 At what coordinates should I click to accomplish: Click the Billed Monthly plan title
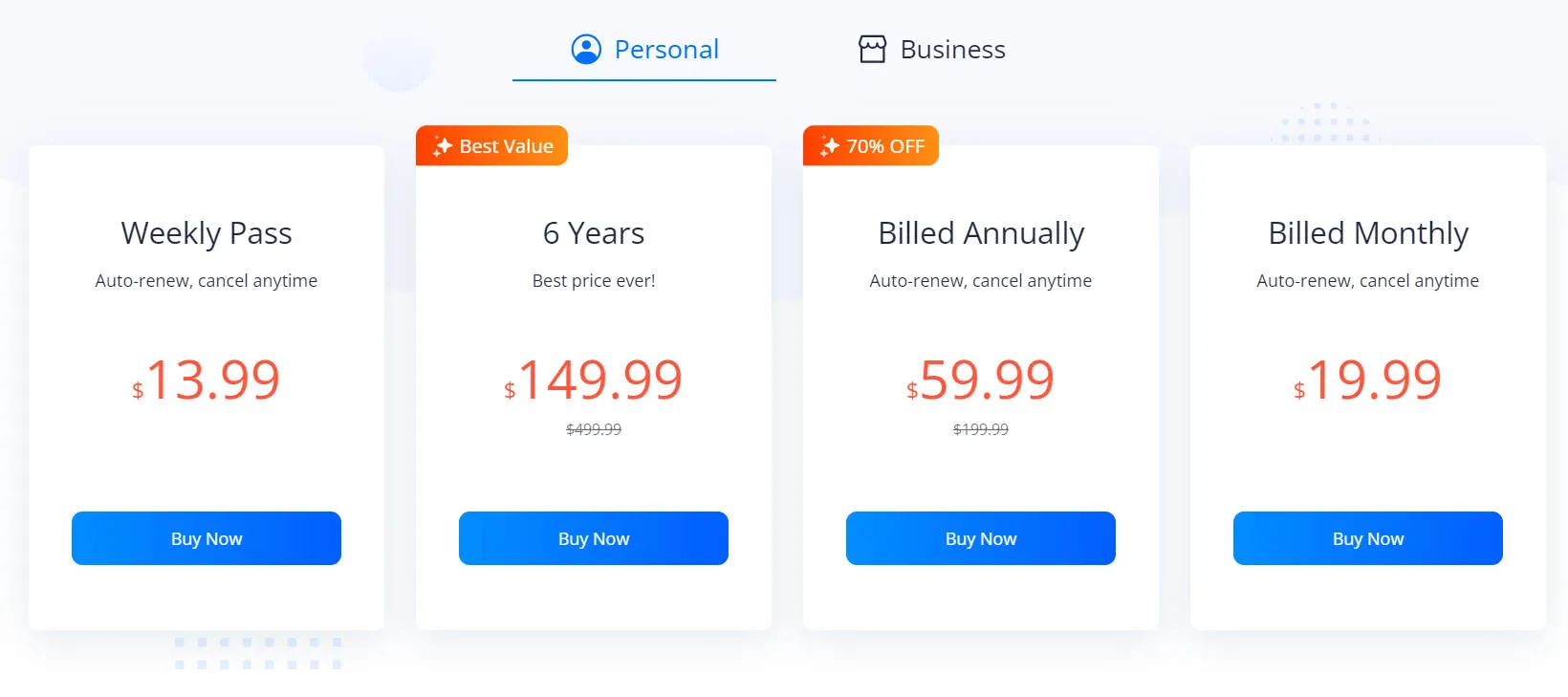tap(1368, 233)
